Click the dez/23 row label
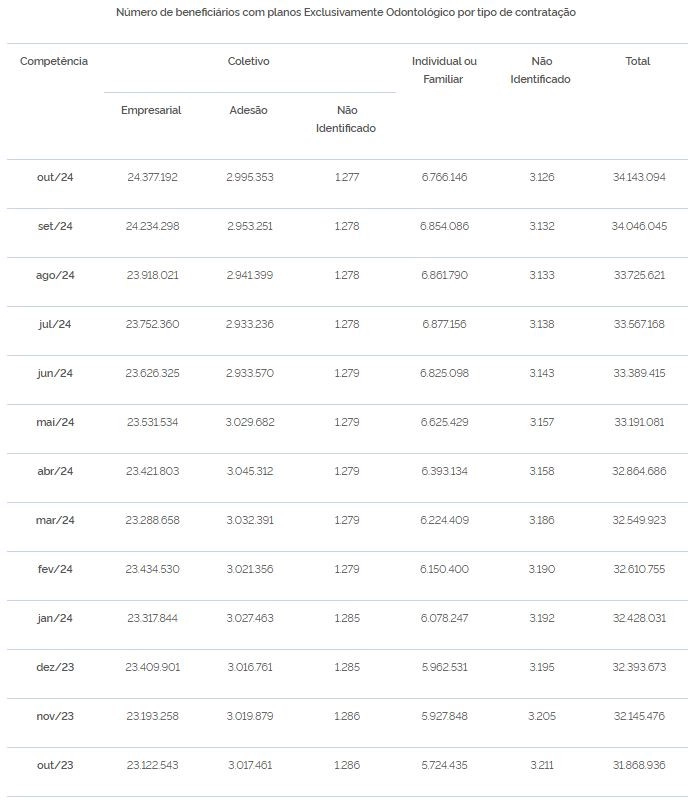This screenshot has width=699, height=802. (x=55, y=667)
